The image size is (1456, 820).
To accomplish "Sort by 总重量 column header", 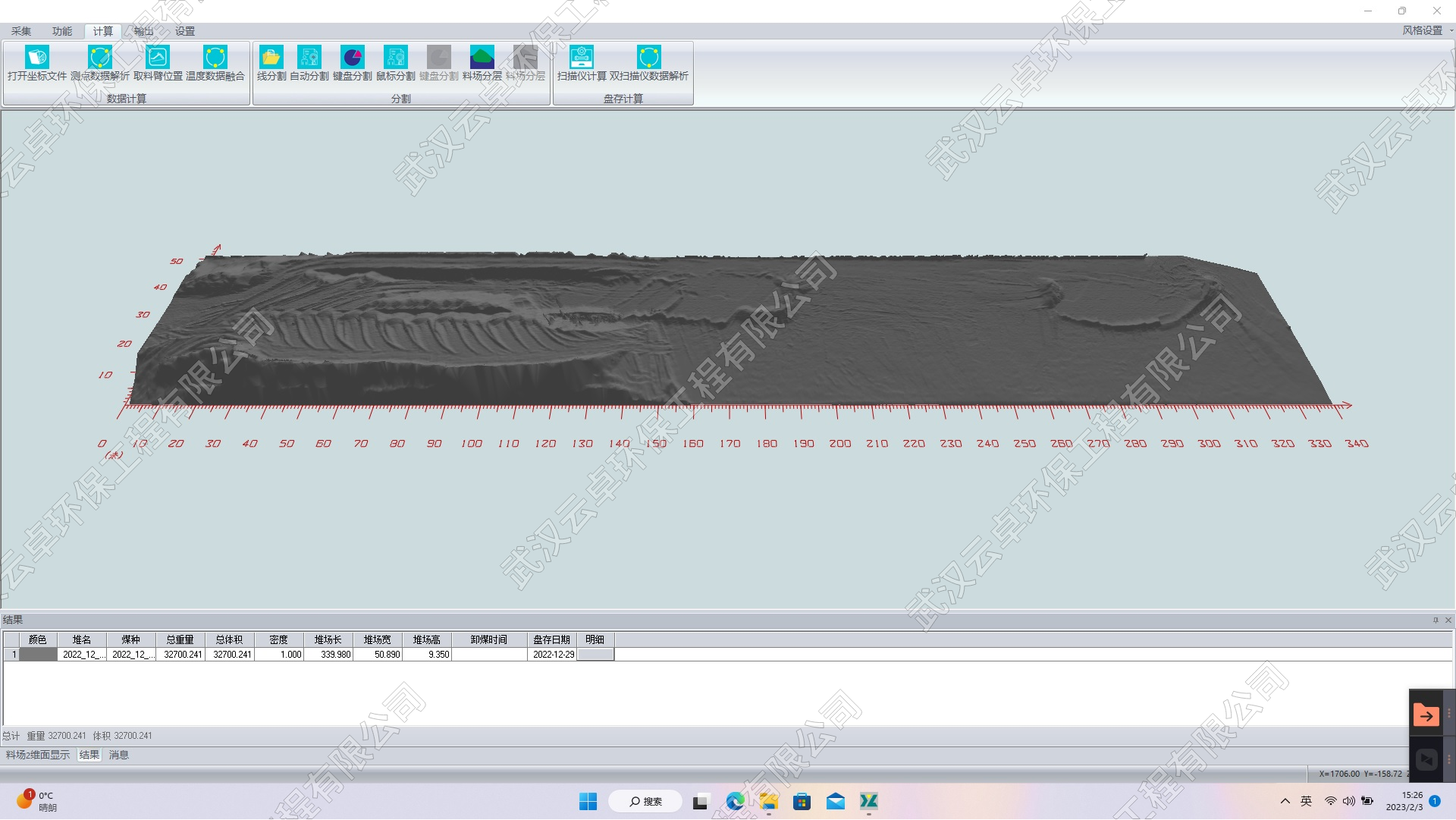I will 180,639.
